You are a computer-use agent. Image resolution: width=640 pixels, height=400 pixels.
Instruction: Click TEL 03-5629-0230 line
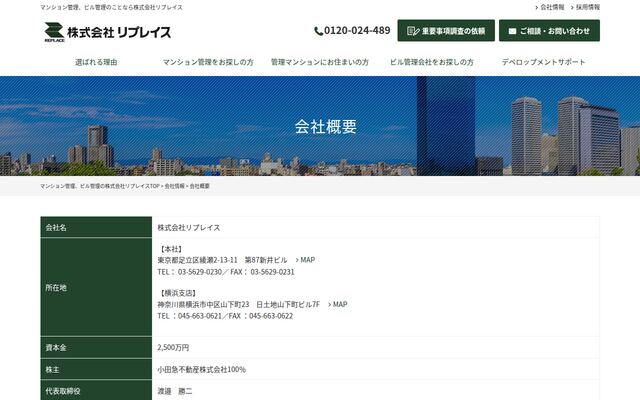(226, 272)
